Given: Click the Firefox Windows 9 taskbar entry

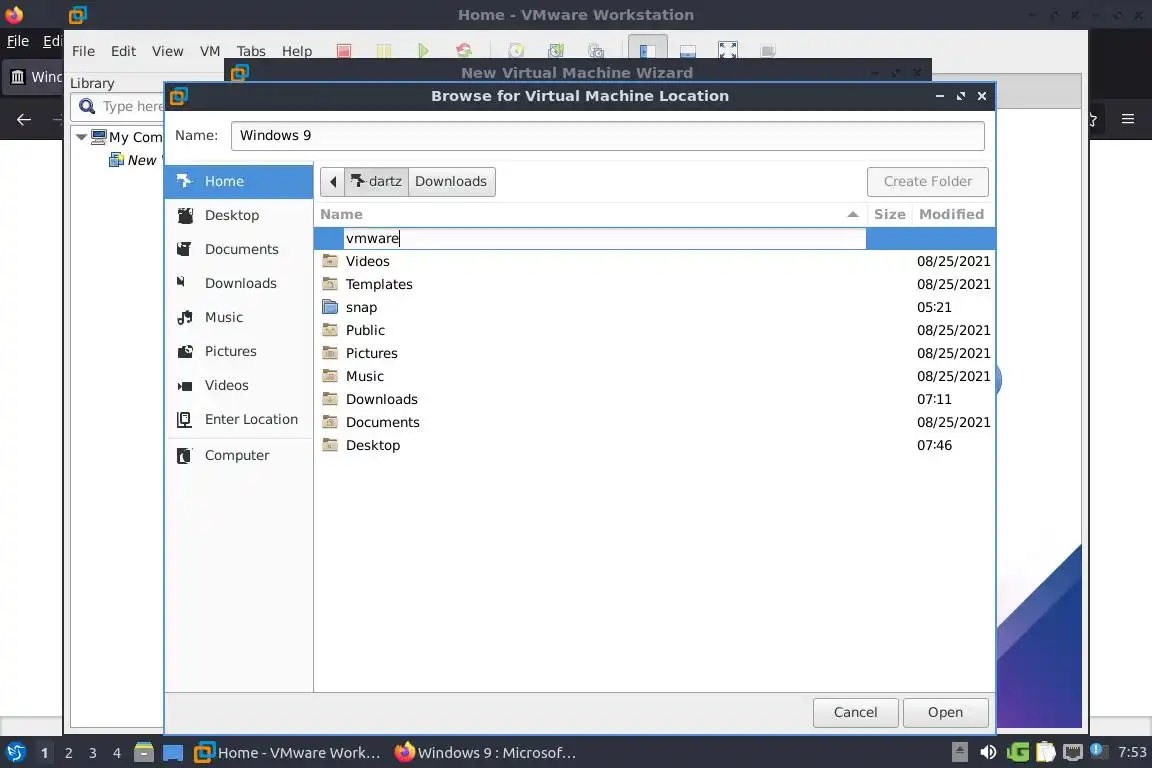Looking at the screenshot, I should (x=485, y=753).
